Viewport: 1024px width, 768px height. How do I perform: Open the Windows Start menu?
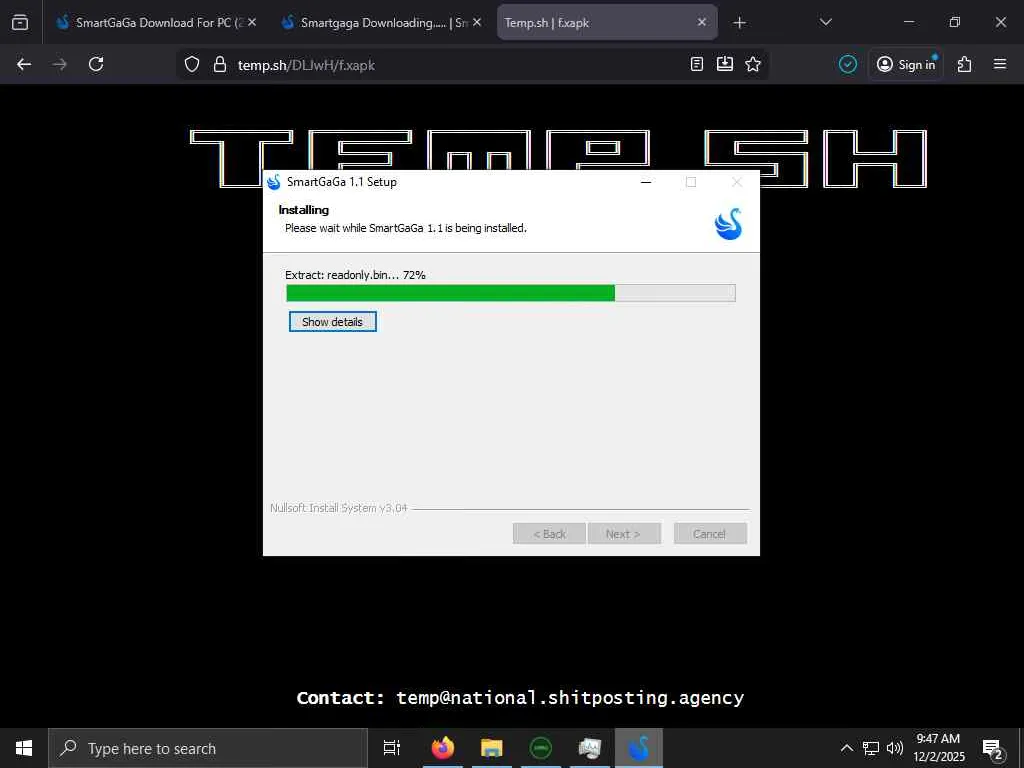(x=24, y=748)
